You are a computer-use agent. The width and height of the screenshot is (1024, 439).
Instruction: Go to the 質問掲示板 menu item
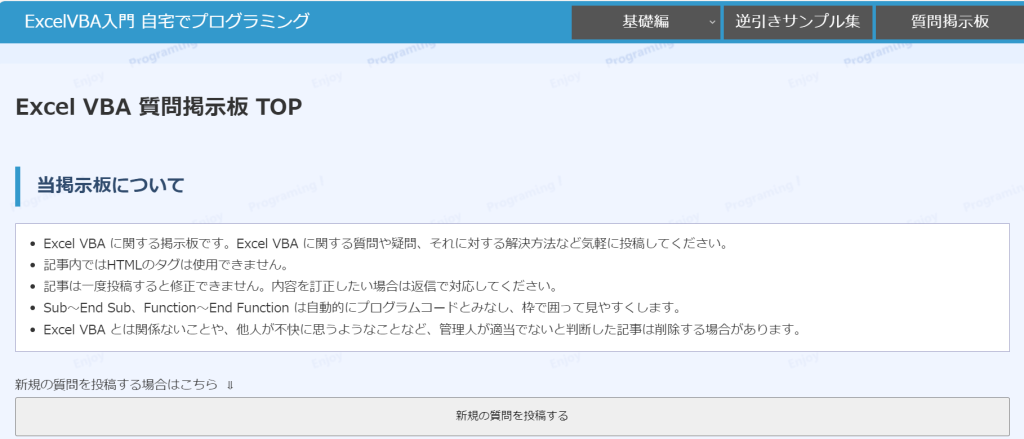pyautogui.click(x=950, y=22)
